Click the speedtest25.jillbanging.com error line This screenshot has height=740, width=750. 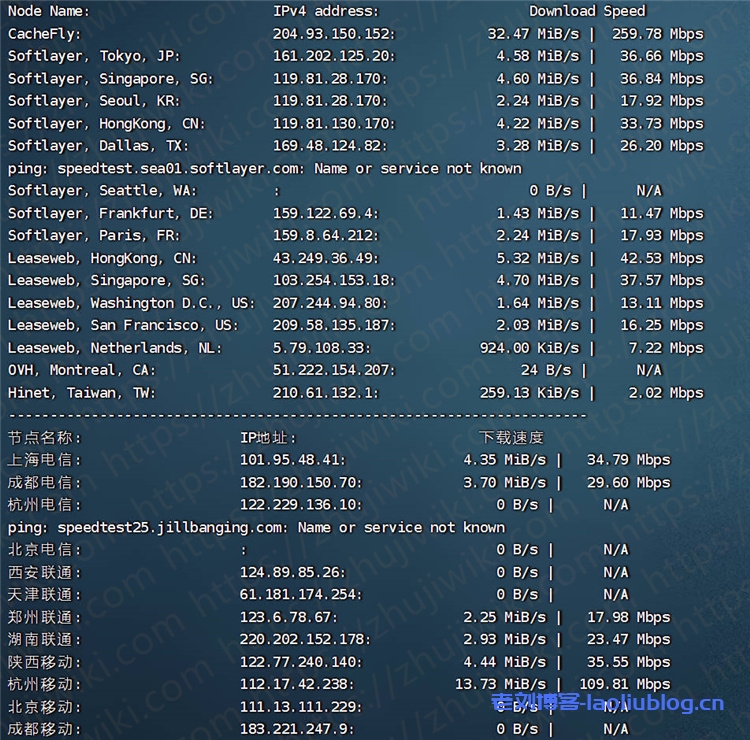click(x=256, y=527)
